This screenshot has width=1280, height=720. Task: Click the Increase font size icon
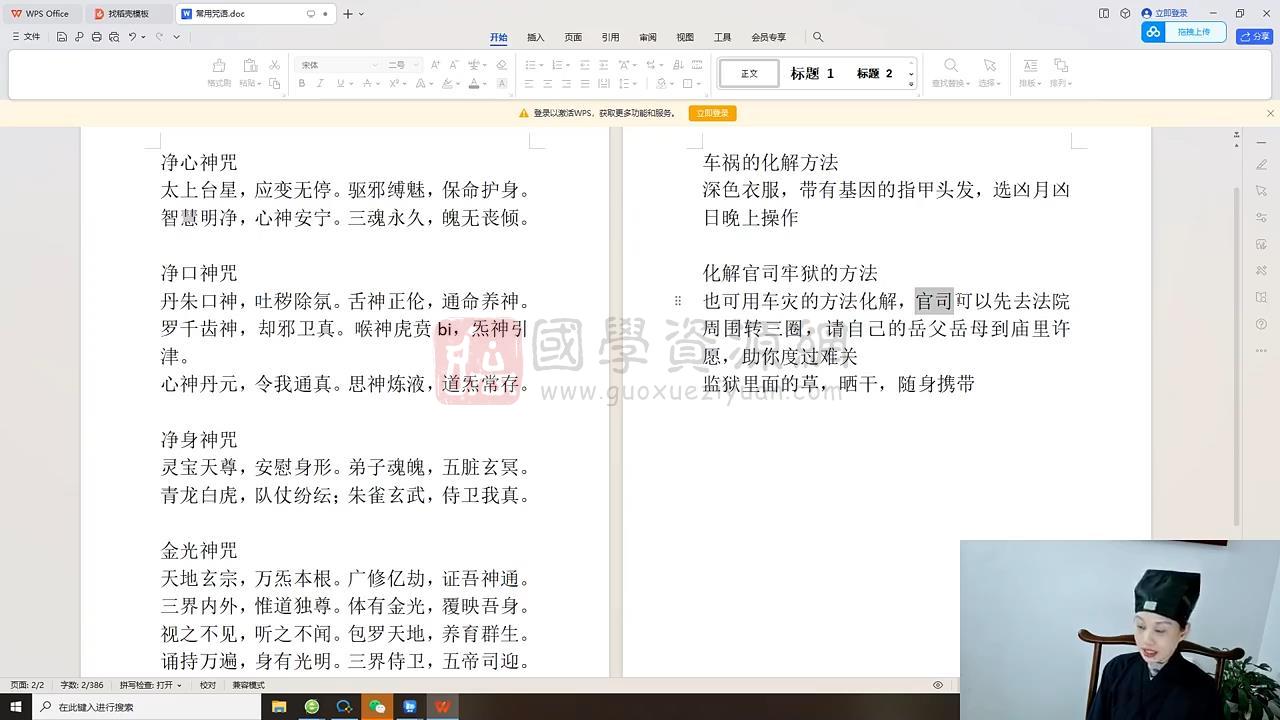(x=434, y=65)
